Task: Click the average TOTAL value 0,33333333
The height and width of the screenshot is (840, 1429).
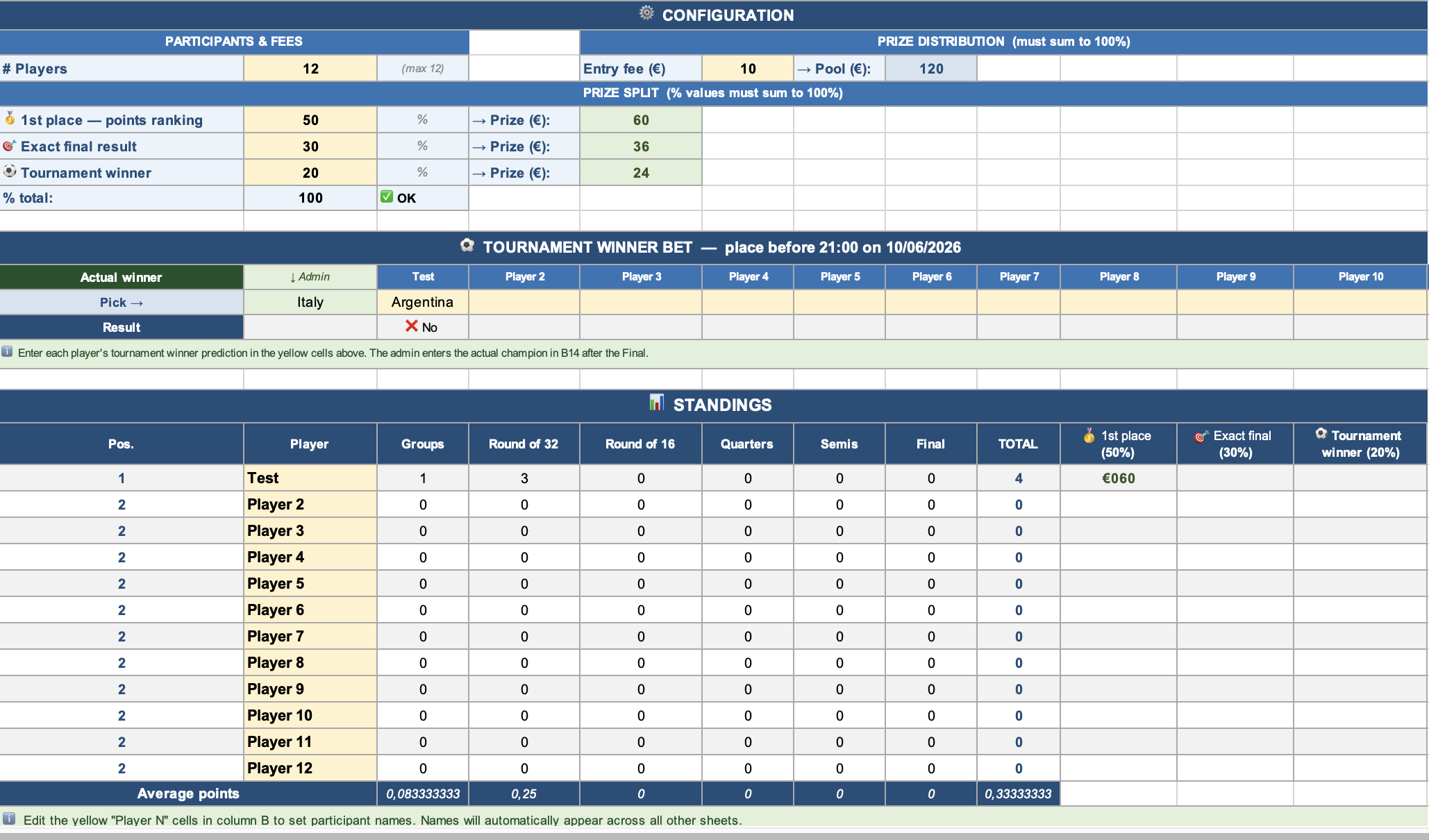Action: pos(1019,793)
